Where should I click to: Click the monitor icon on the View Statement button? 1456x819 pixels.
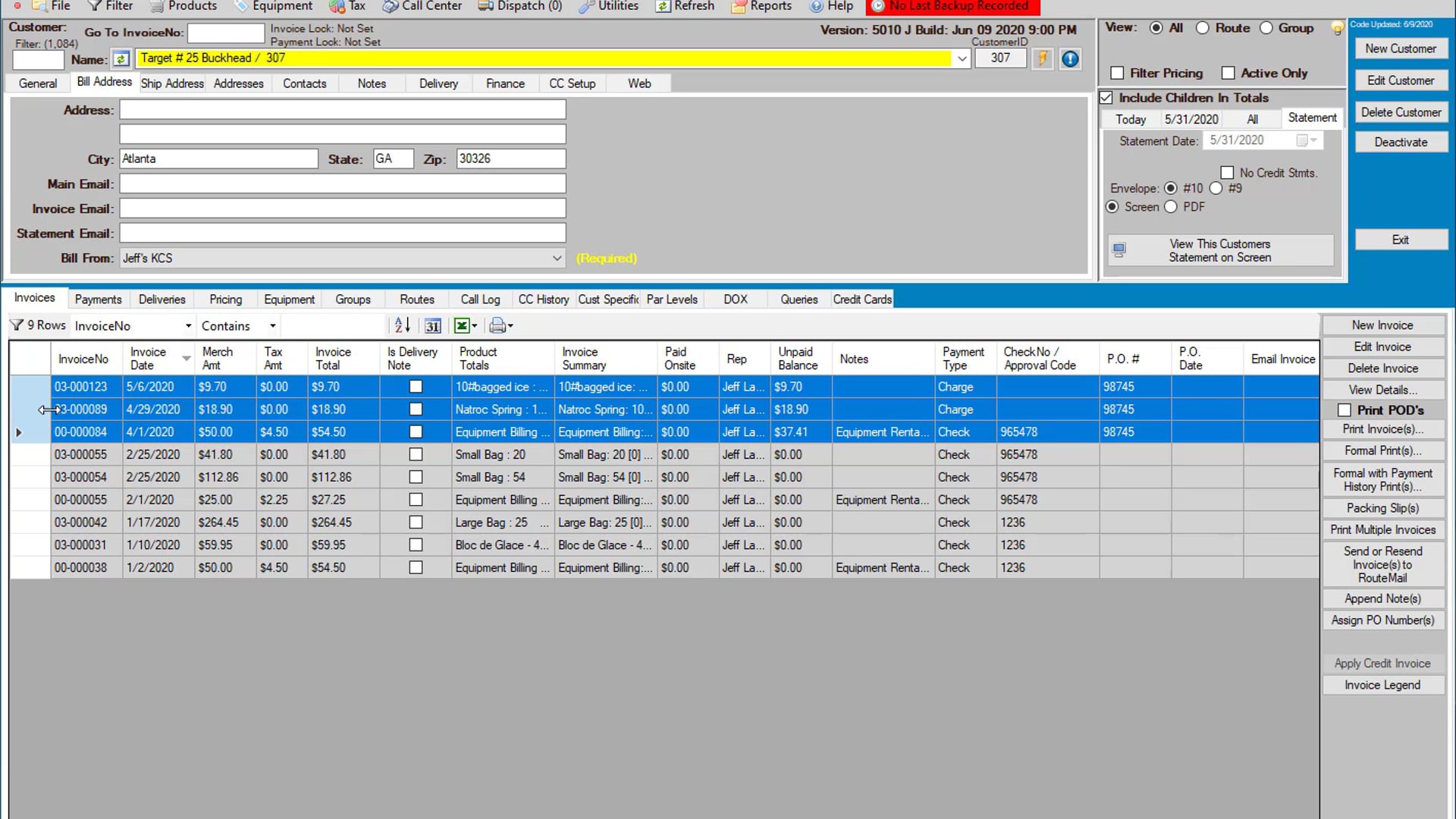[x=1119, y=249]
